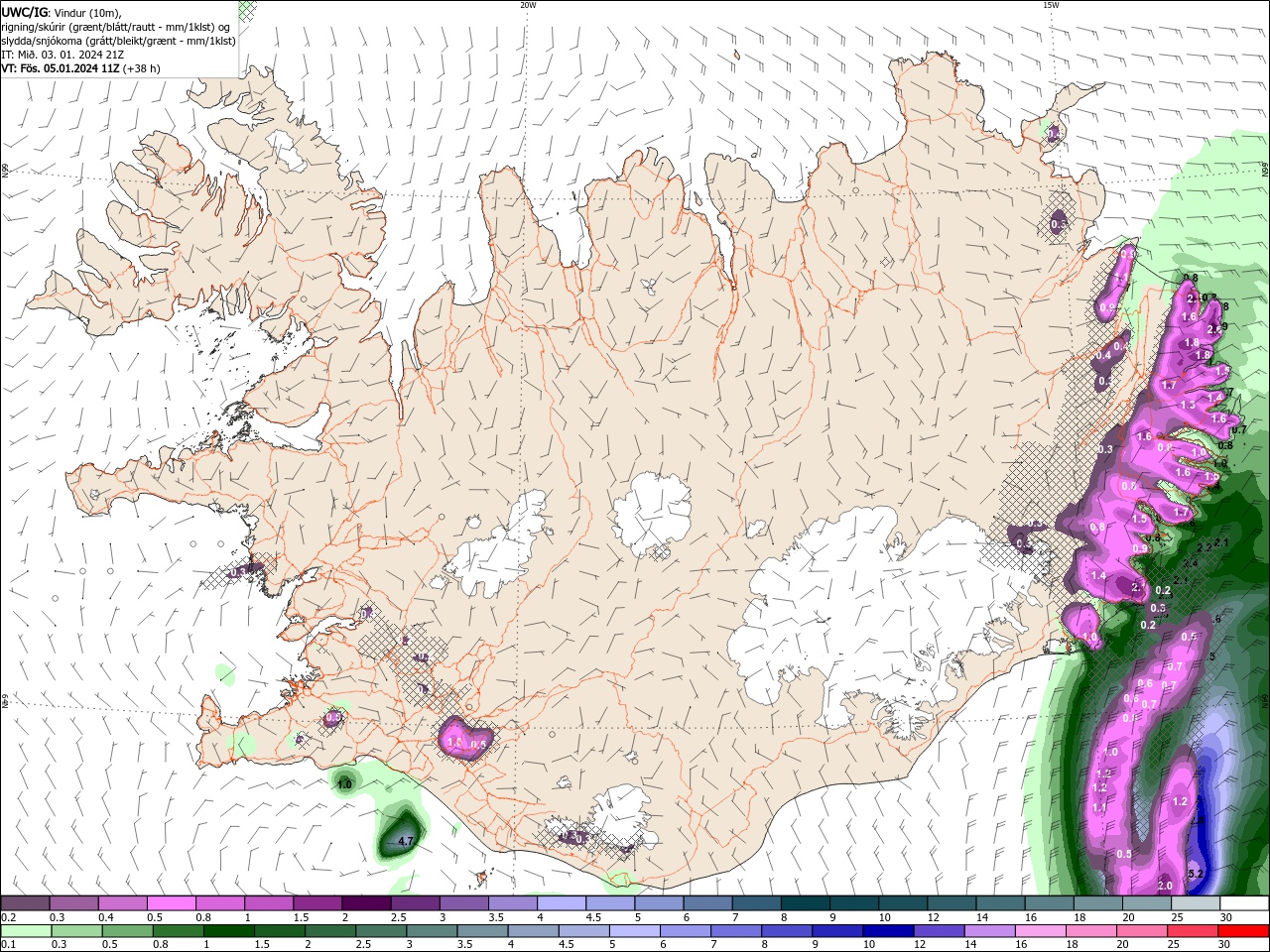
Task: Click the '(+38 h)' forecast offset text
Action: pyautogui.click(x=142, y=68)
